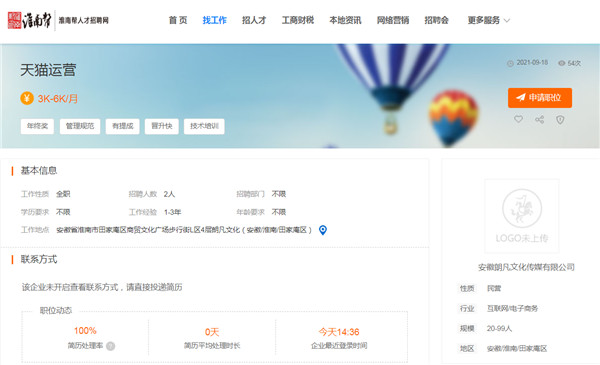600x365 pixels.
Task: Click the work address text
Action: tap(184, 230)
